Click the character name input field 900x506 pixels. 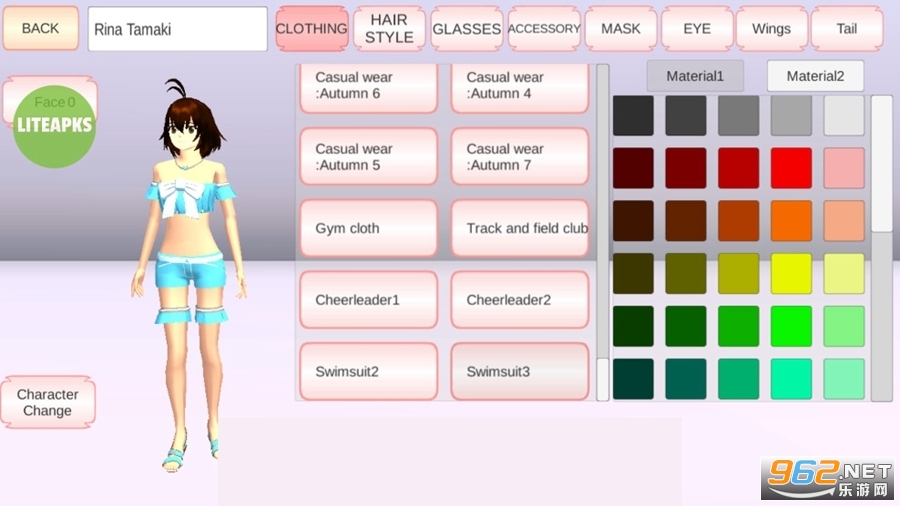[x=177, y=29]
